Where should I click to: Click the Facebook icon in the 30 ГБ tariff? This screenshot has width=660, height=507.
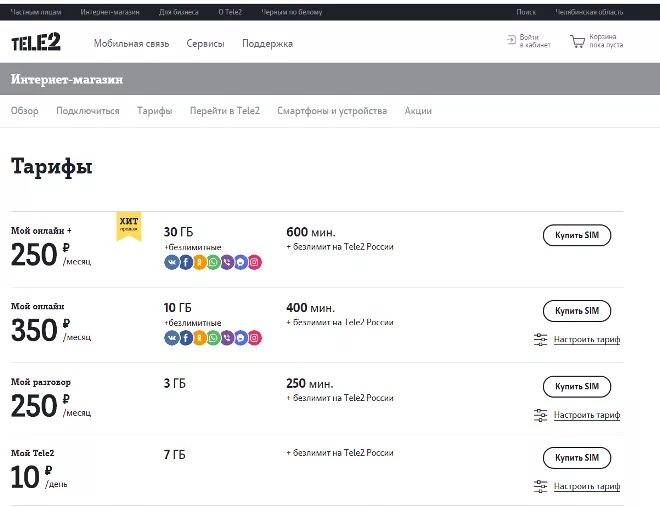click(185, 262)
